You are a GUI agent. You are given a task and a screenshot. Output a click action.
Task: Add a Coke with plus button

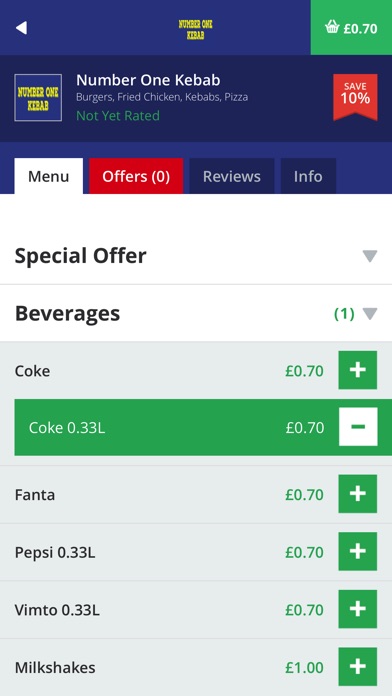pyautogui.click(x=358, y=370)
